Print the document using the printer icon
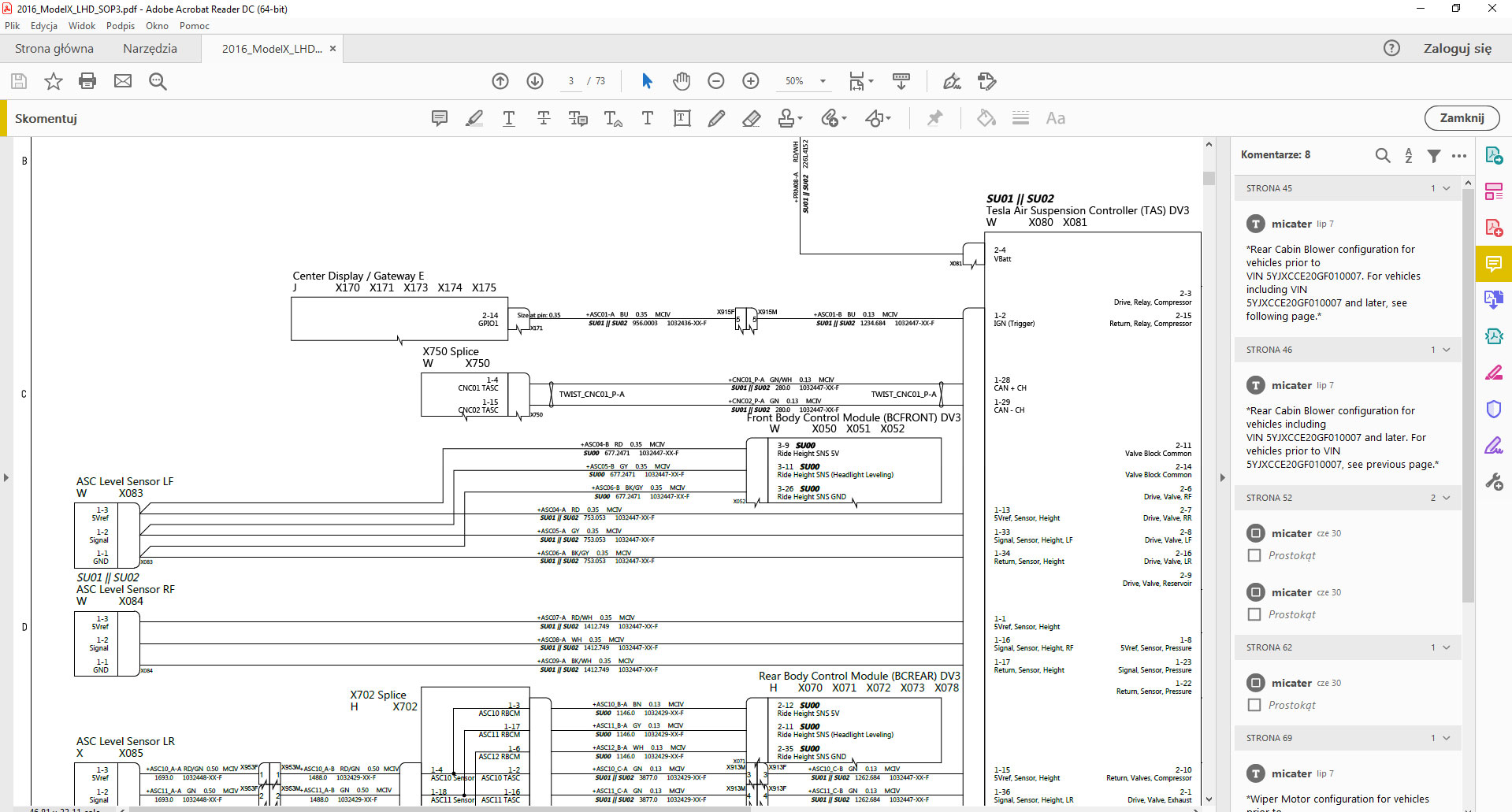The width and height of the screenshot is (1512, 812). pos(87,81)
